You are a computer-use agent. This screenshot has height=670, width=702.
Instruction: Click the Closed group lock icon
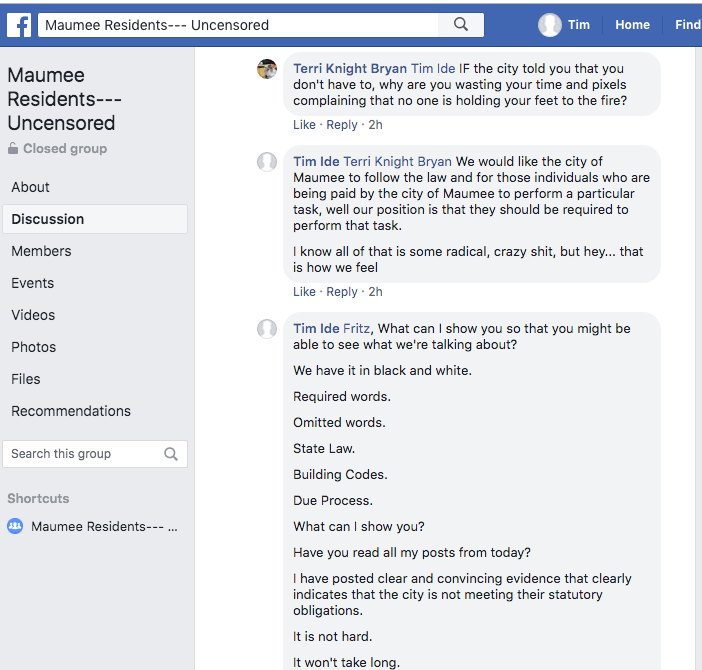click(13, 149)
